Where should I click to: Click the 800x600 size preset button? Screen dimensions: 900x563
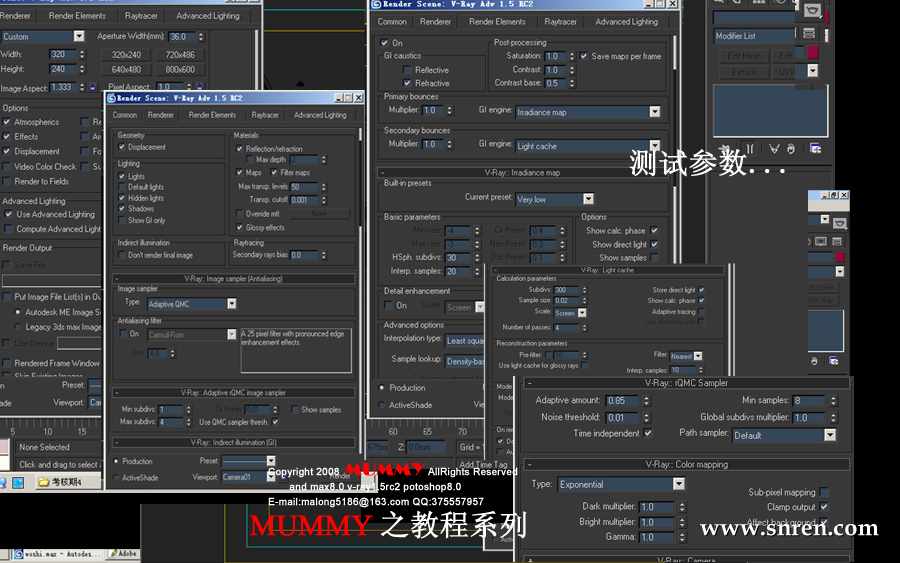pos(180,69)
